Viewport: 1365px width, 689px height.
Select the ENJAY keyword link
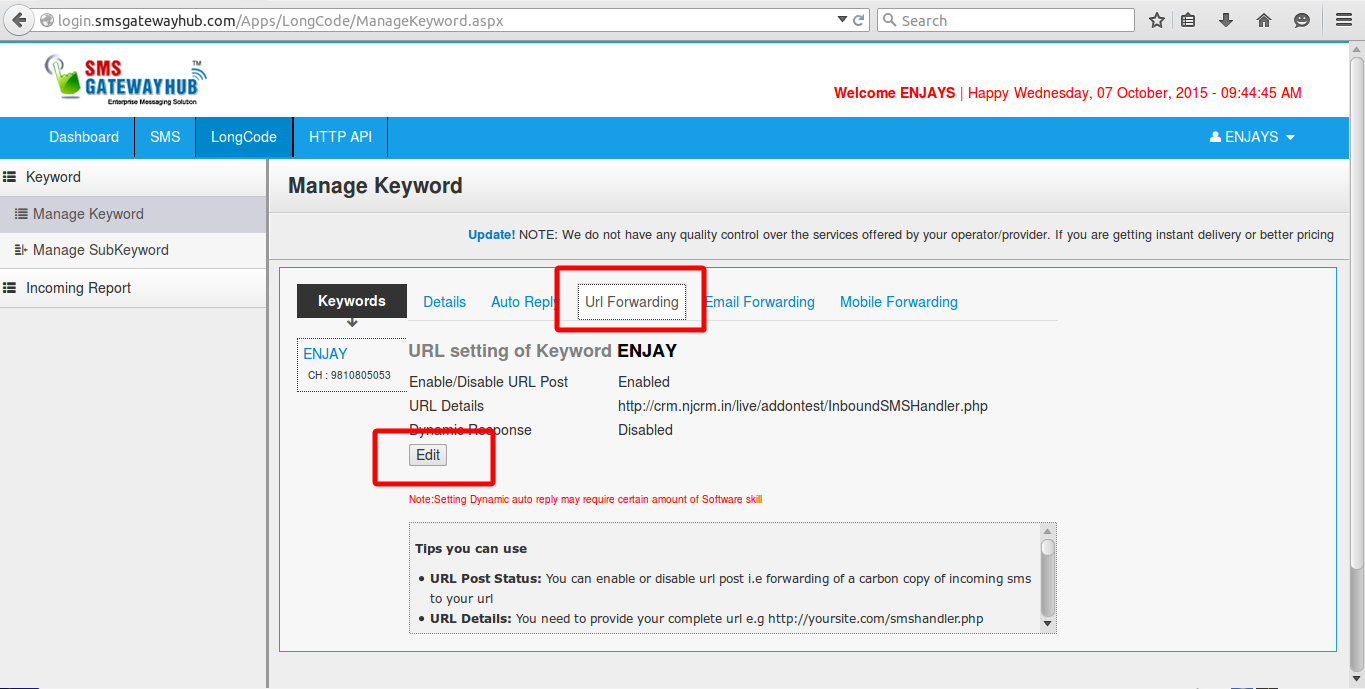coord(325,354)
